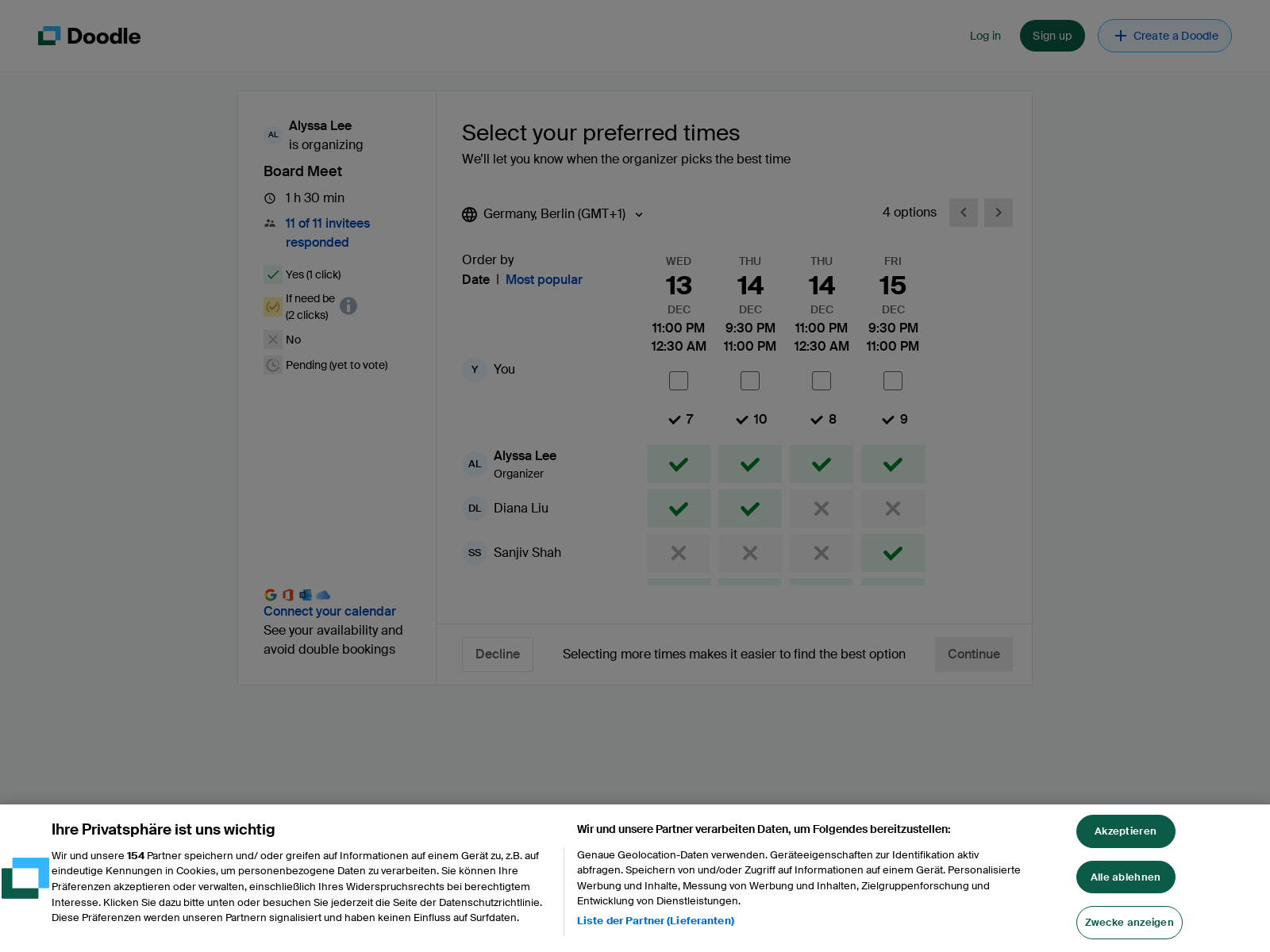Click the Doodle logo
The width and height of the screenshot is (1270, 952).
click(x=89, y=36)
